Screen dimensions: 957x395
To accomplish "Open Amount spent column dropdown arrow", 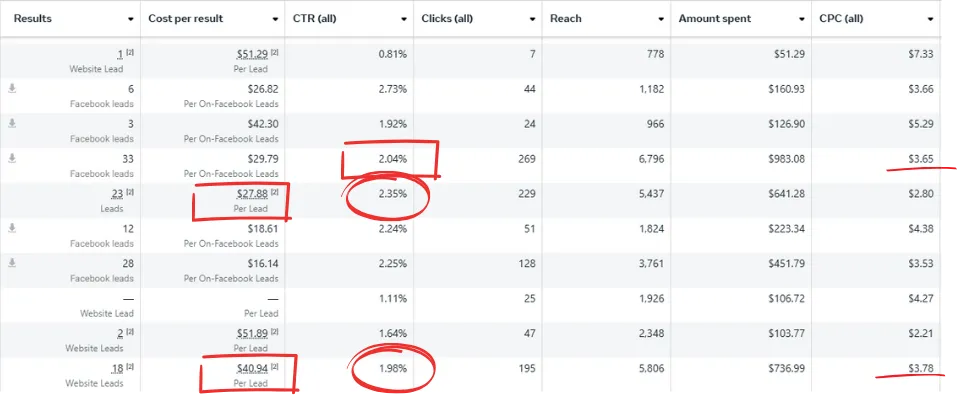I will (x=802, y=20).
